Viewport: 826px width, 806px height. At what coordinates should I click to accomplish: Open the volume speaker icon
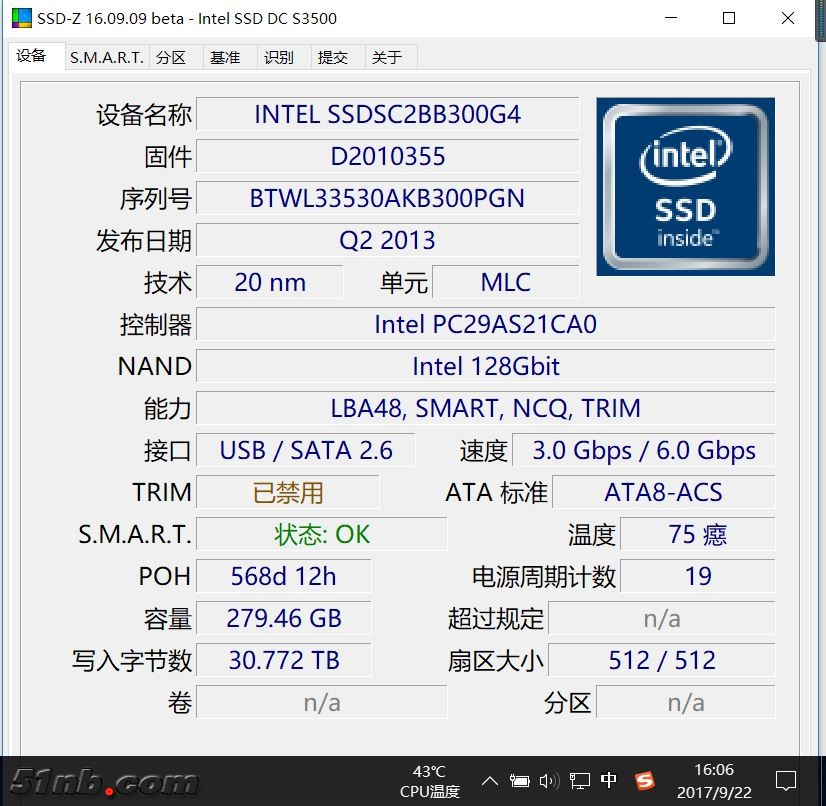pos(548,781)
